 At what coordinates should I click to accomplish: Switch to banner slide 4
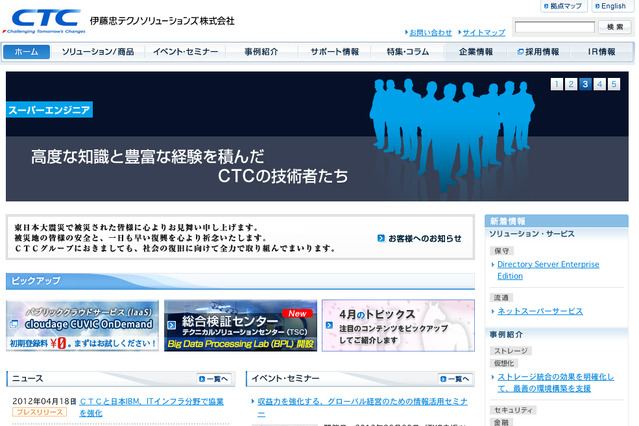[600, 84]
